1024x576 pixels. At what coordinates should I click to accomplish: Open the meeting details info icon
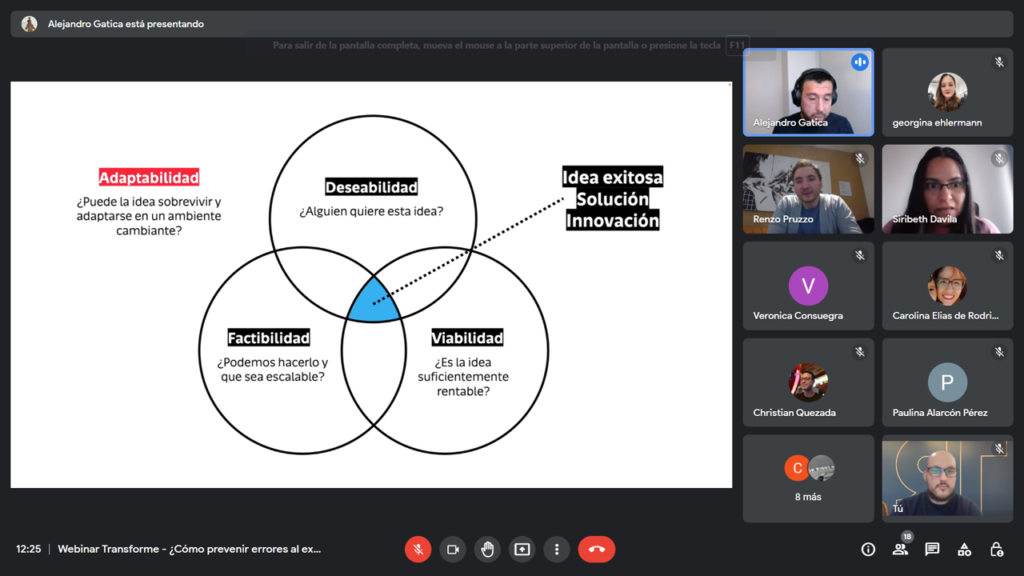coord(868,549)
